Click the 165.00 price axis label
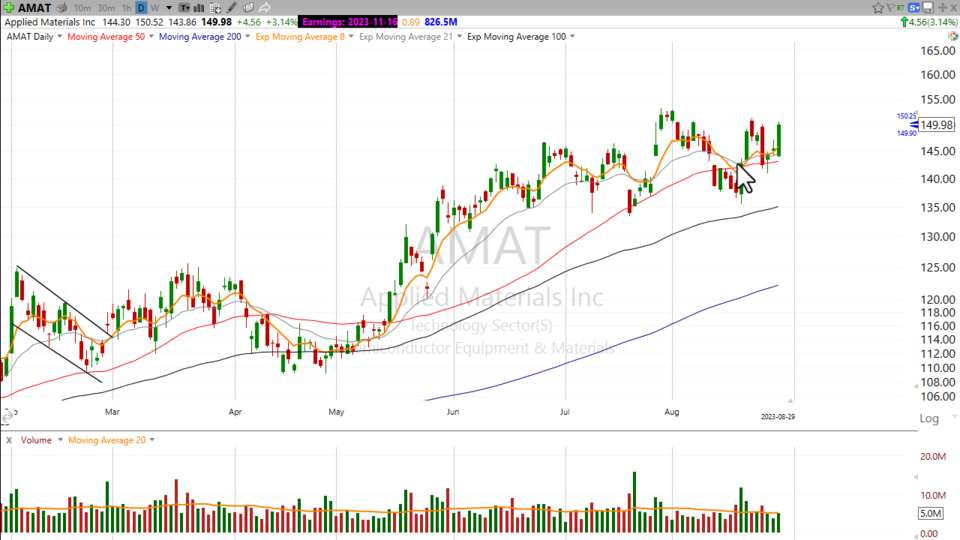Viewport: 960px width, 540px height. point(938,51)
